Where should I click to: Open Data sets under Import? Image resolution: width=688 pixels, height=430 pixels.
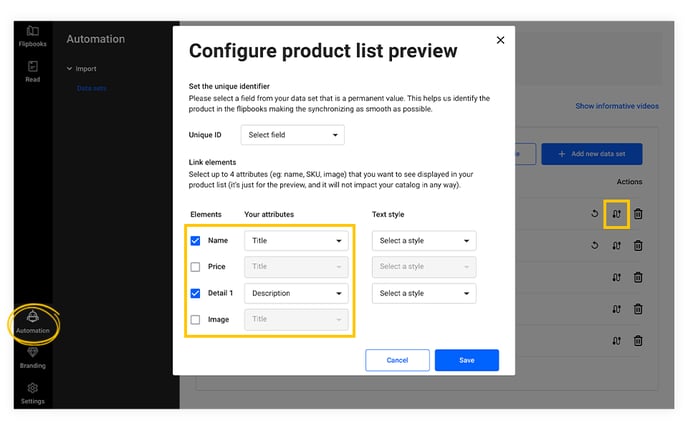tap(92, 88)
